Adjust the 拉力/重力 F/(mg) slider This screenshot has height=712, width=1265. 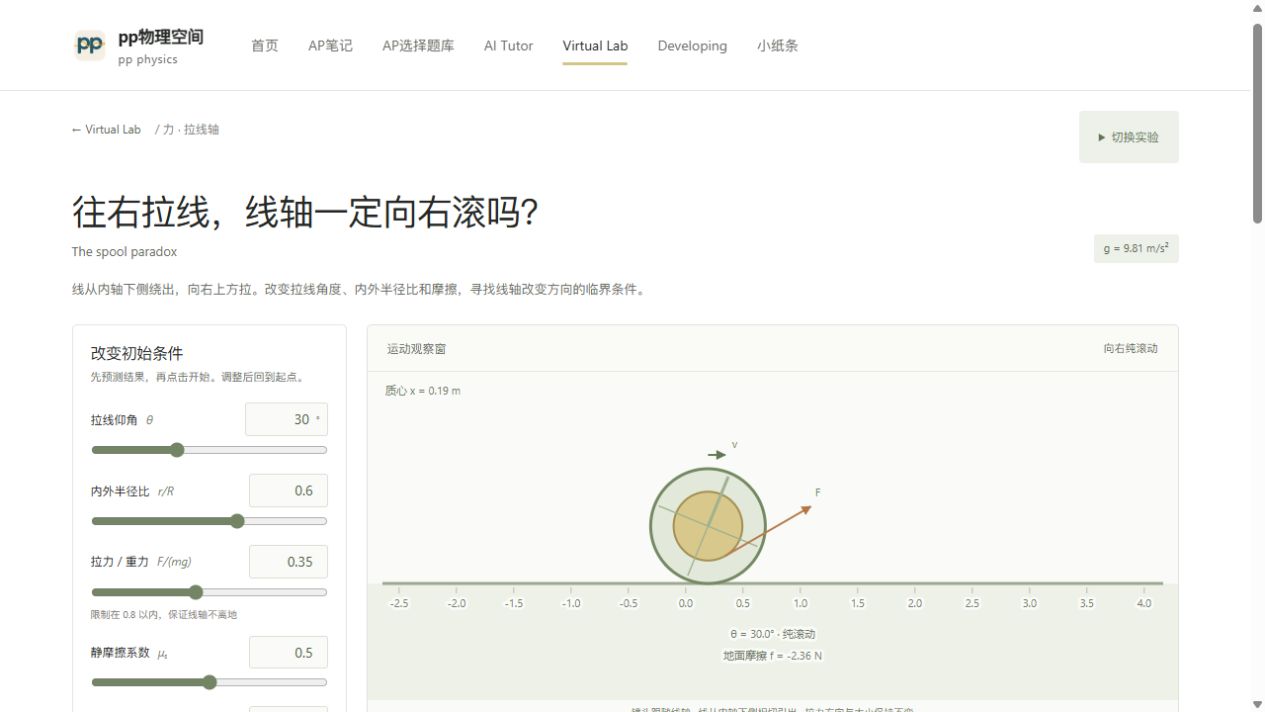pyautogui.click(x=209, y=592)
